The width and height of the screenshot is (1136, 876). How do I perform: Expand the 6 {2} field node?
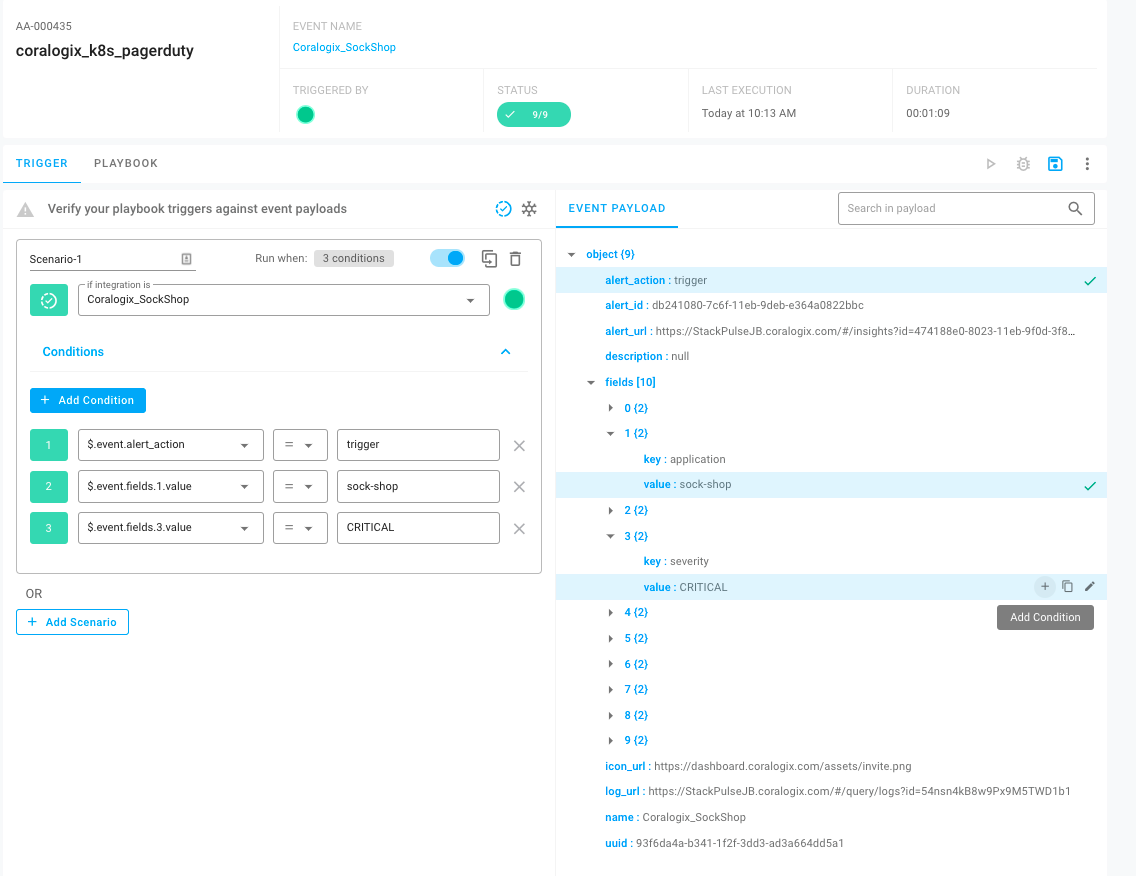click(x=611, y=664)
